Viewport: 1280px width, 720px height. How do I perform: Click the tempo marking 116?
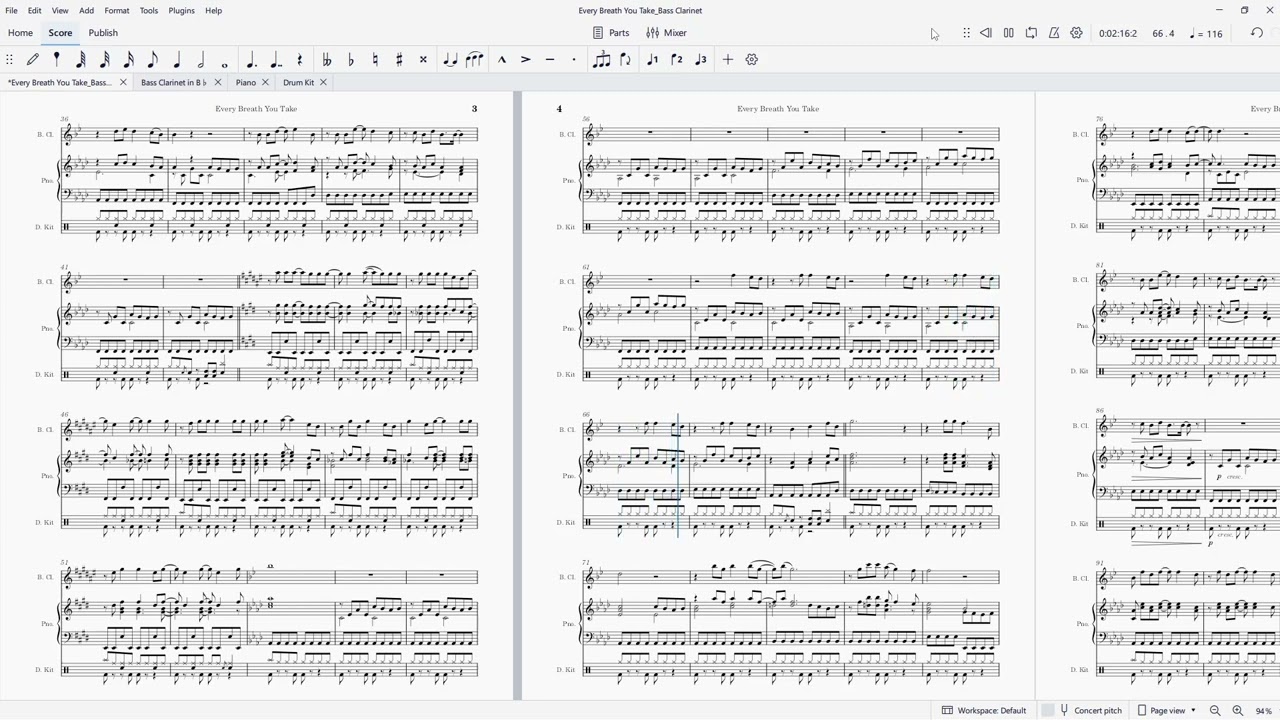point(1207,34)
